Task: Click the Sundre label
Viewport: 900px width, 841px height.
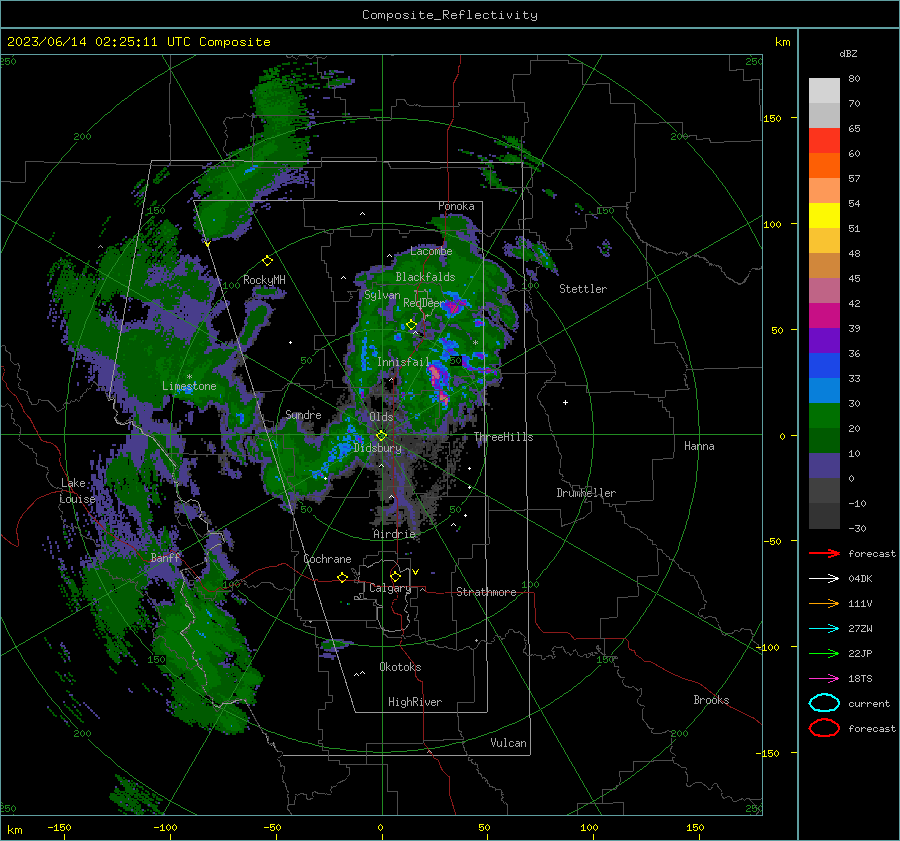Action: click(x=303, y=414)
